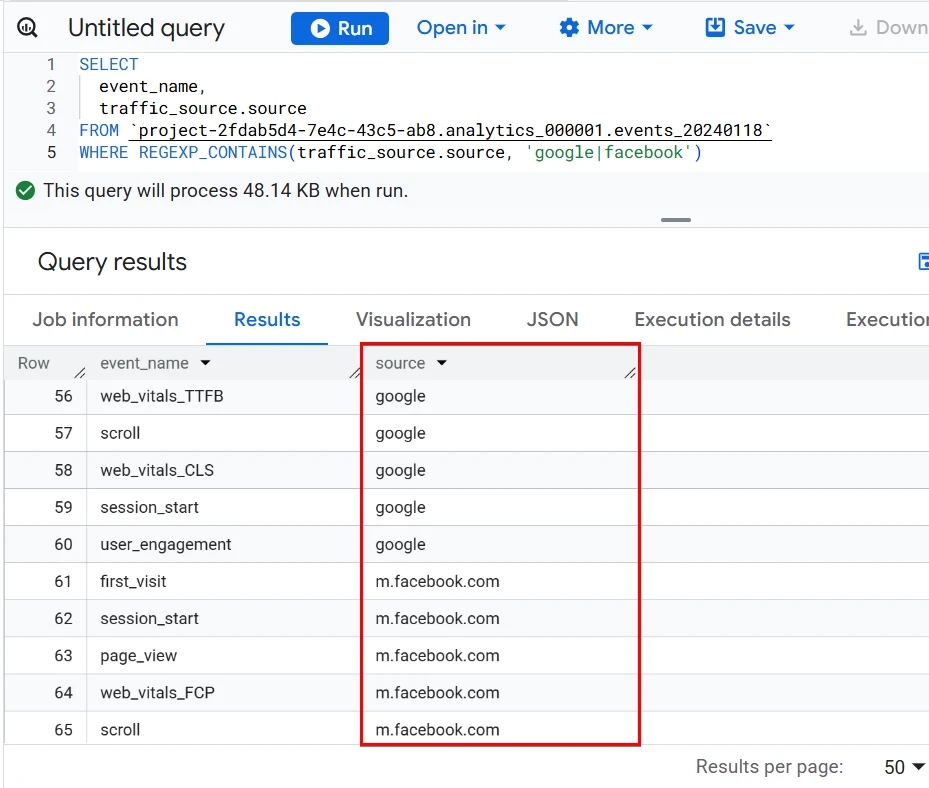
Task: Select the web_vitals_CLS cell in row 58
Action: point(157,470)
